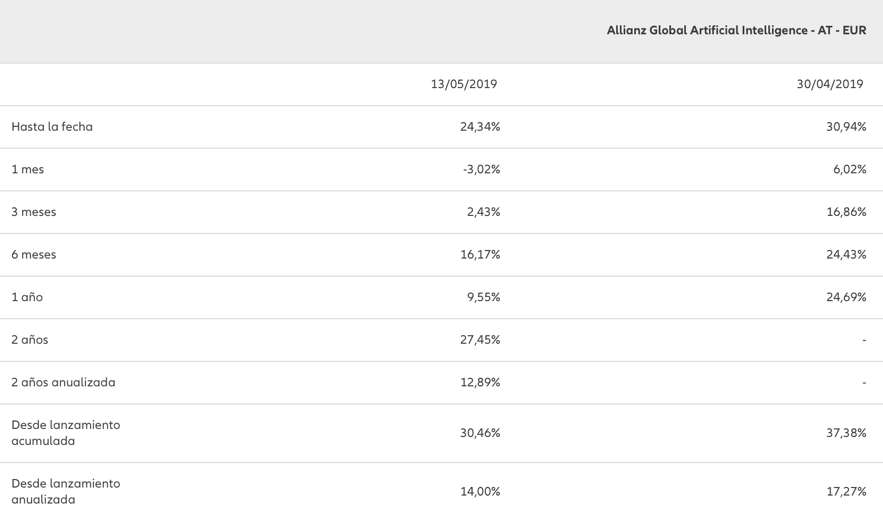Select the 14,00% annualized since-launch value

click(480, 491)
